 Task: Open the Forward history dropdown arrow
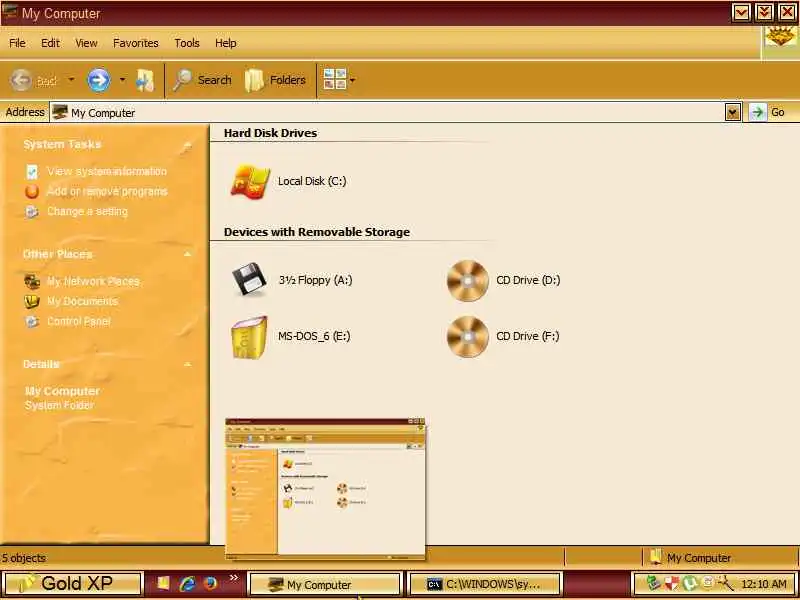(122, 80)
